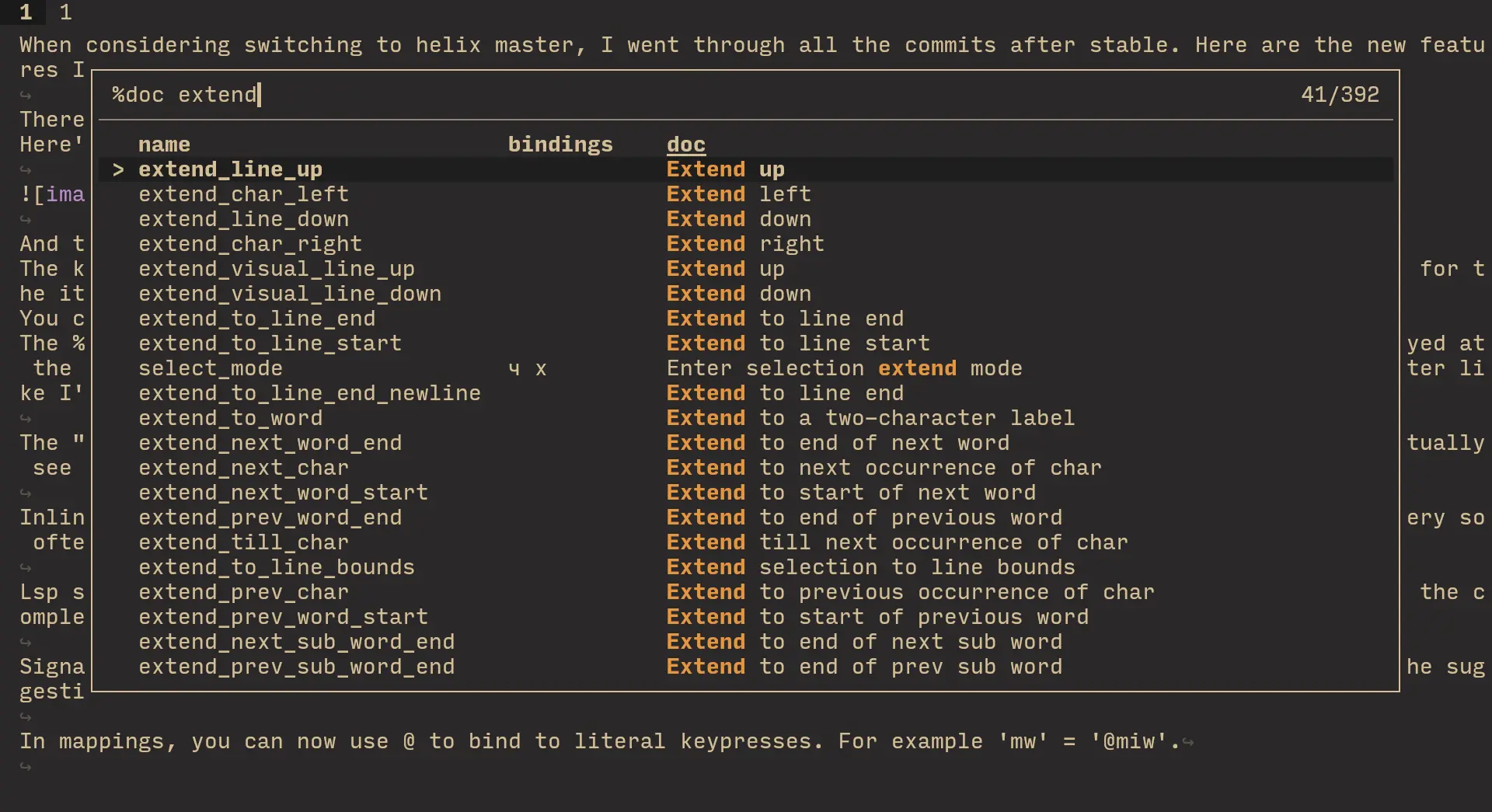This screenshot has width=1492, height=812.
Task: Select the extend_line_up picker entry
Action: coord(231,169)
